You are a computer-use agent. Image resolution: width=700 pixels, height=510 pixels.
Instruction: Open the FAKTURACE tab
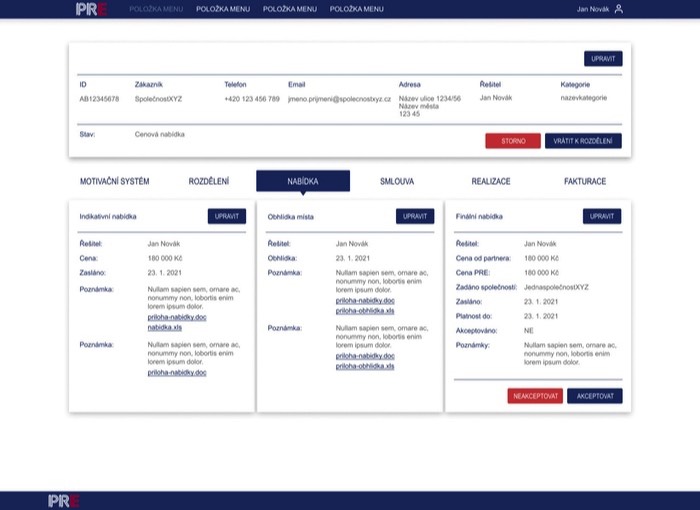(585, 181)
